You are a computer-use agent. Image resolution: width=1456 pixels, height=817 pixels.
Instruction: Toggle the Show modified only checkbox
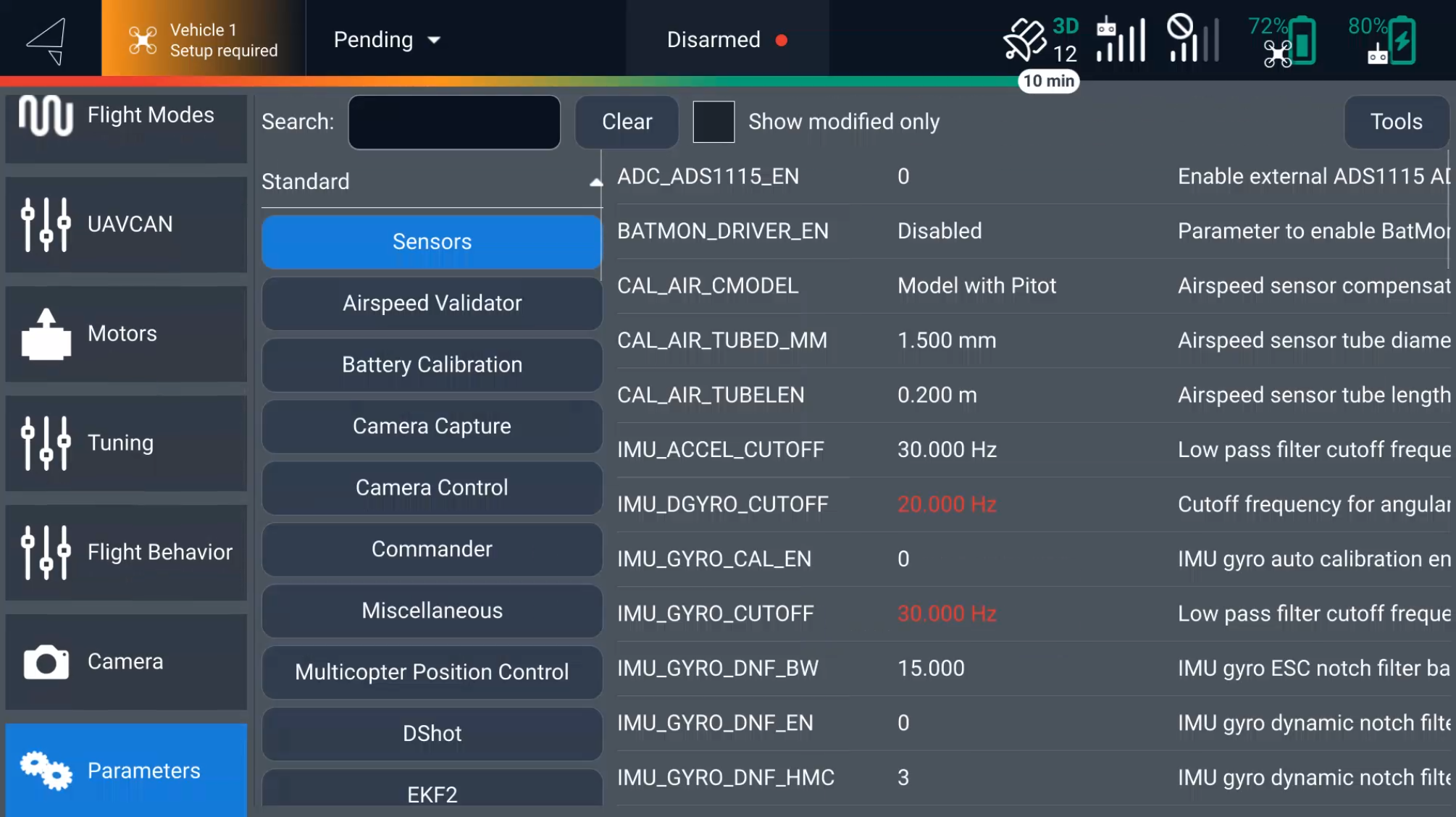click(x=714, y=122)
